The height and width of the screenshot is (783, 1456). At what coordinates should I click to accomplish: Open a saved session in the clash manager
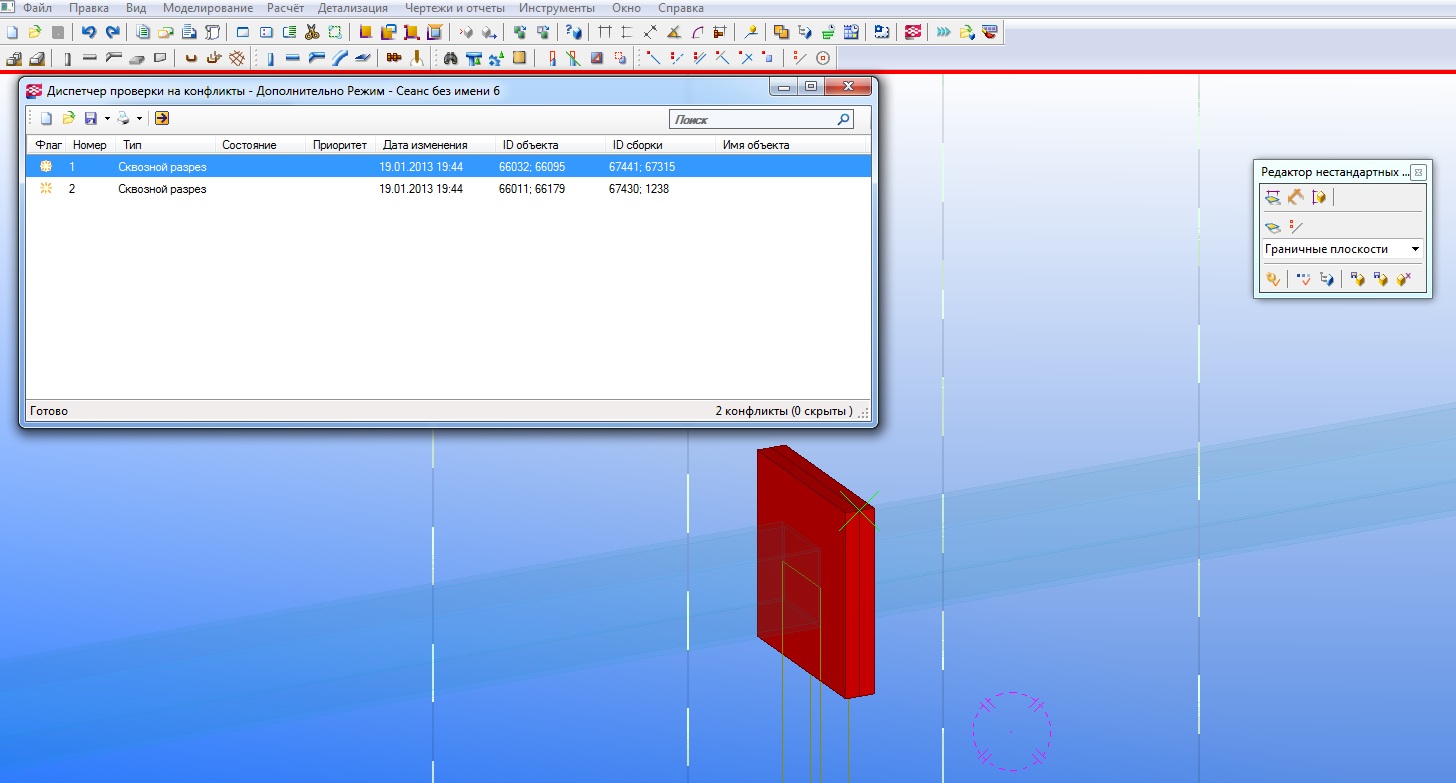pos(68,119)
